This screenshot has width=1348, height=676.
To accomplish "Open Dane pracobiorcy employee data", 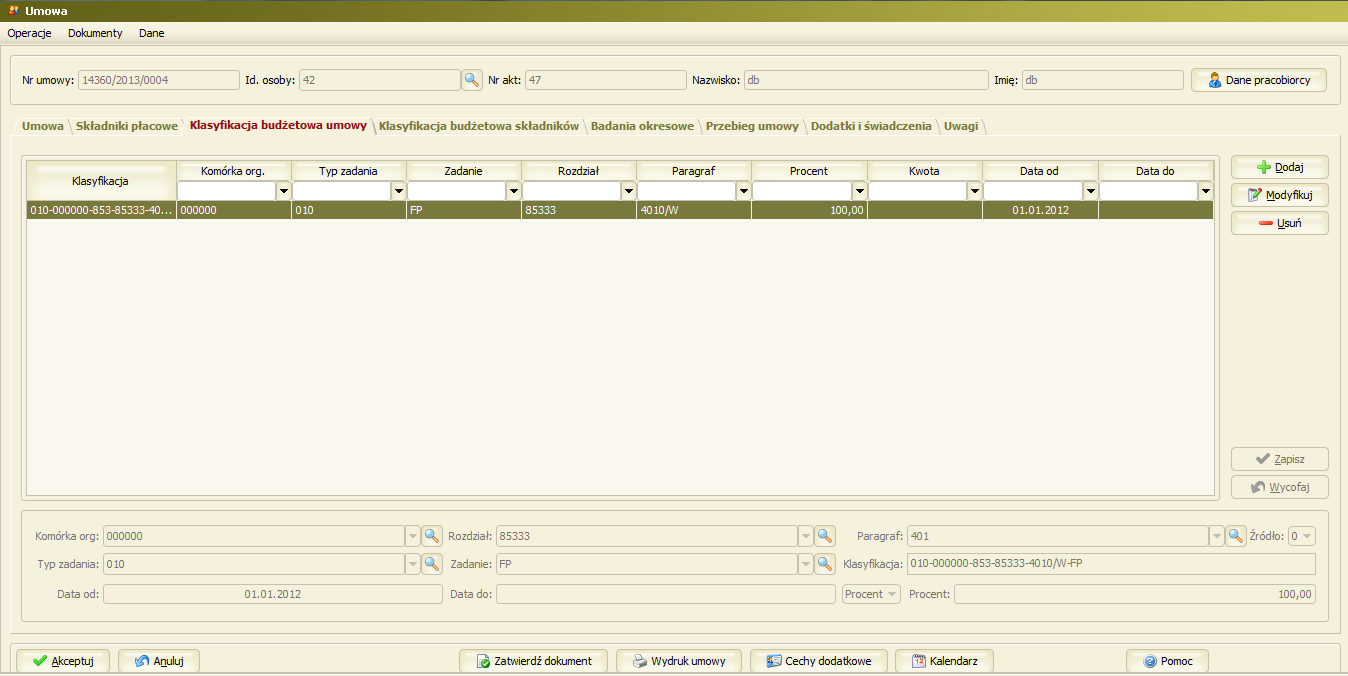I will click(x=1259, y=80).
